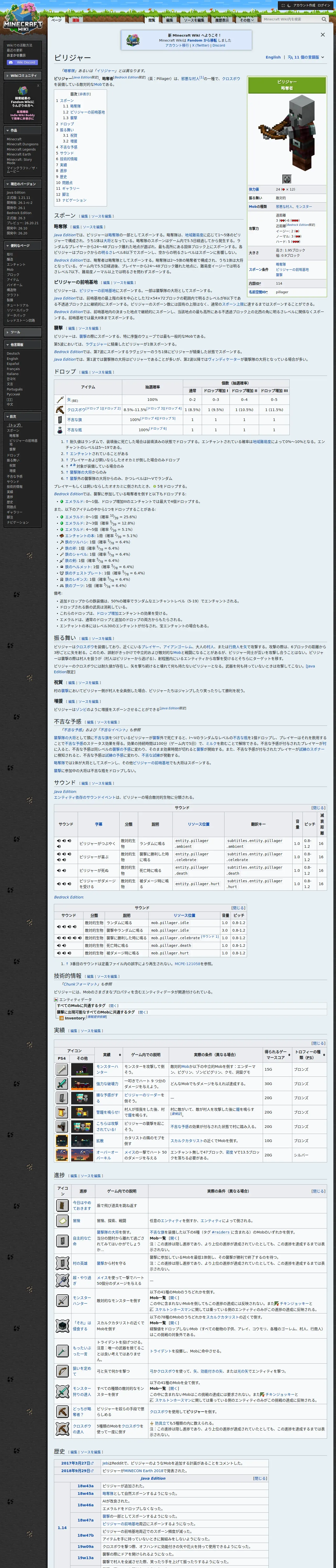Viewport: 336px width, 1568px height.
Task: Select the 閲覧 tab
Action: [152, 20]
